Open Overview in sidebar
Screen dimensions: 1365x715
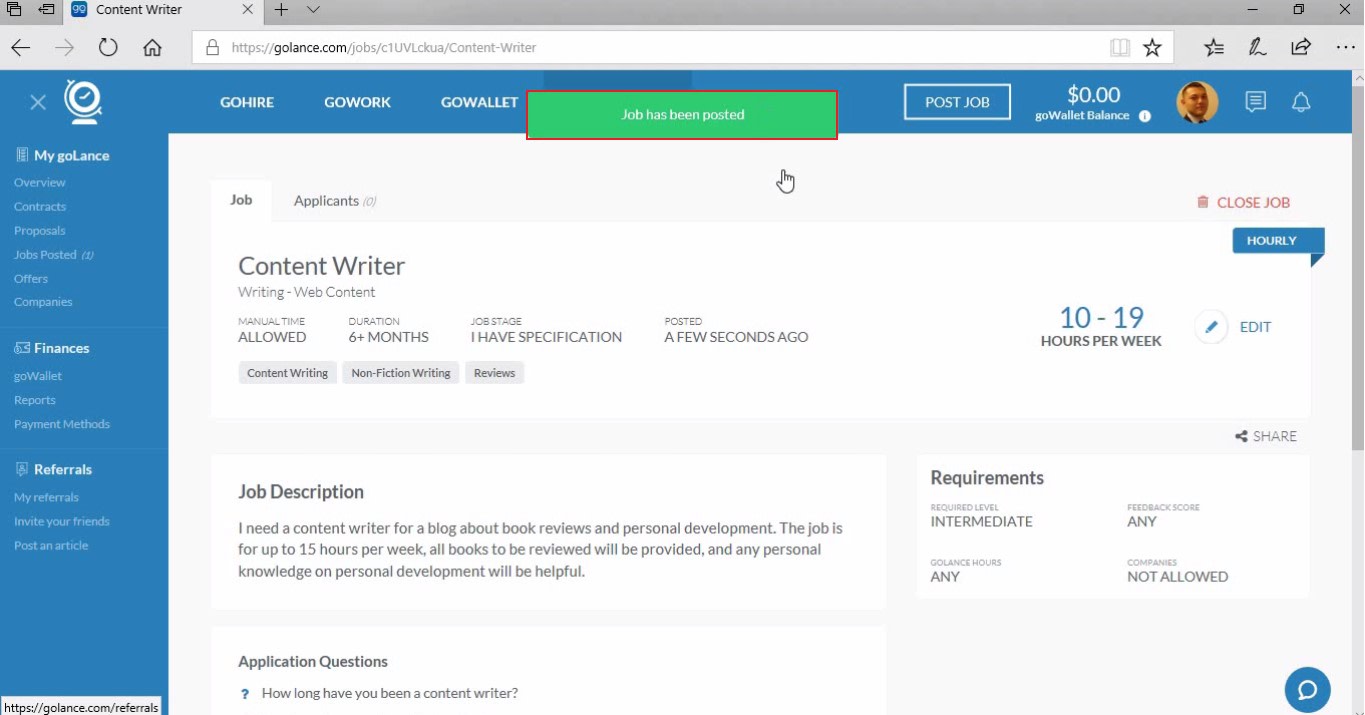pos(40,183)
